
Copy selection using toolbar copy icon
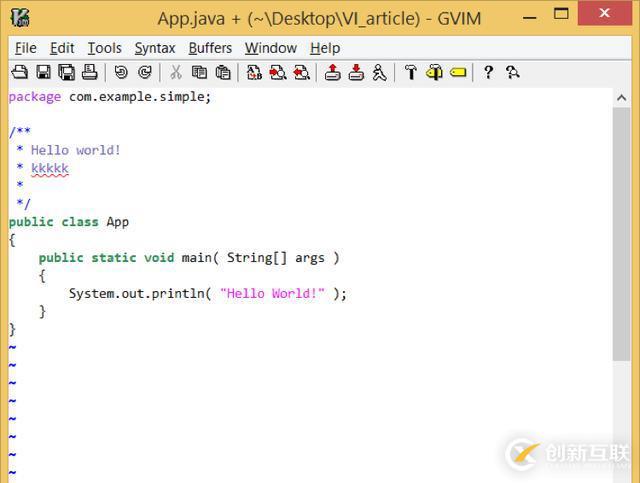pyautogui.click(x=199, y=72)
